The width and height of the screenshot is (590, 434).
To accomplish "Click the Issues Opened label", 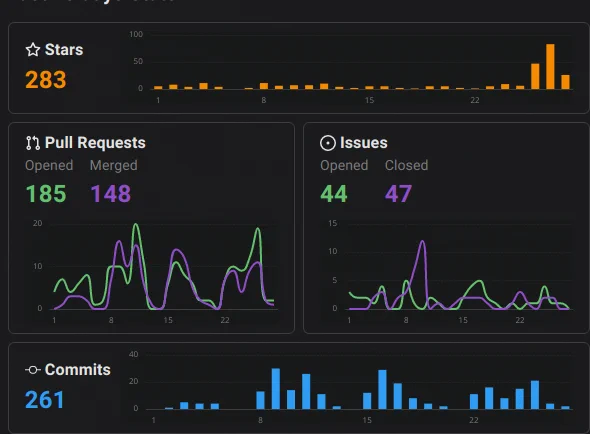I will click(x=344, y=166).
